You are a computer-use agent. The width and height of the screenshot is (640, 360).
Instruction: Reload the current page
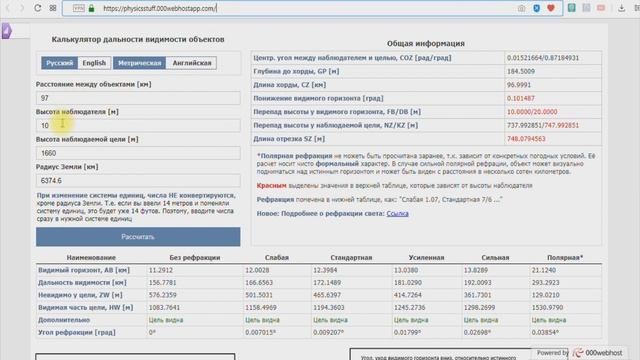coord(38,8)
